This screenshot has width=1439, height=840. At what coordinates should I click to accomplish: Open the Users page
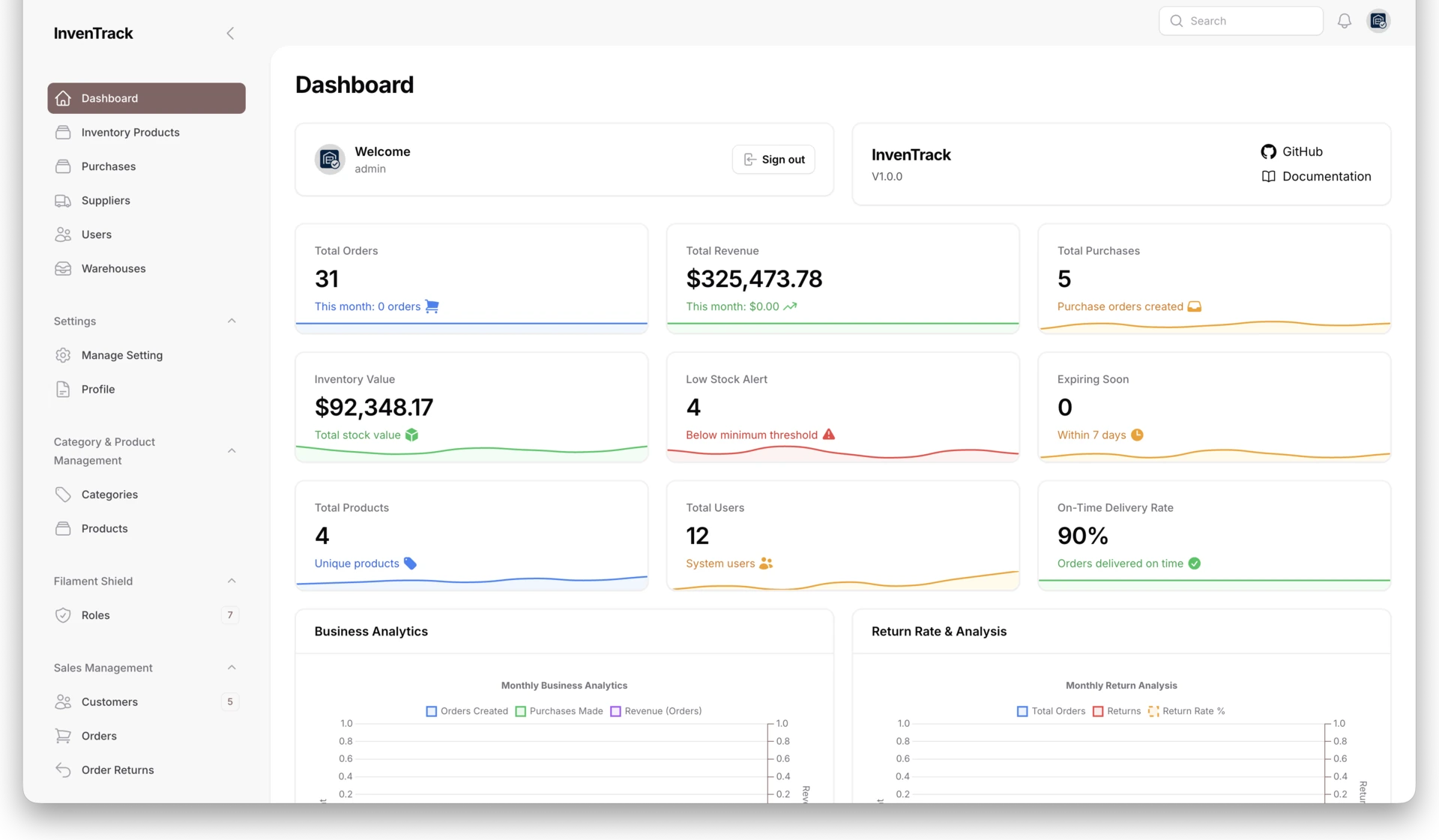(146, 235)
